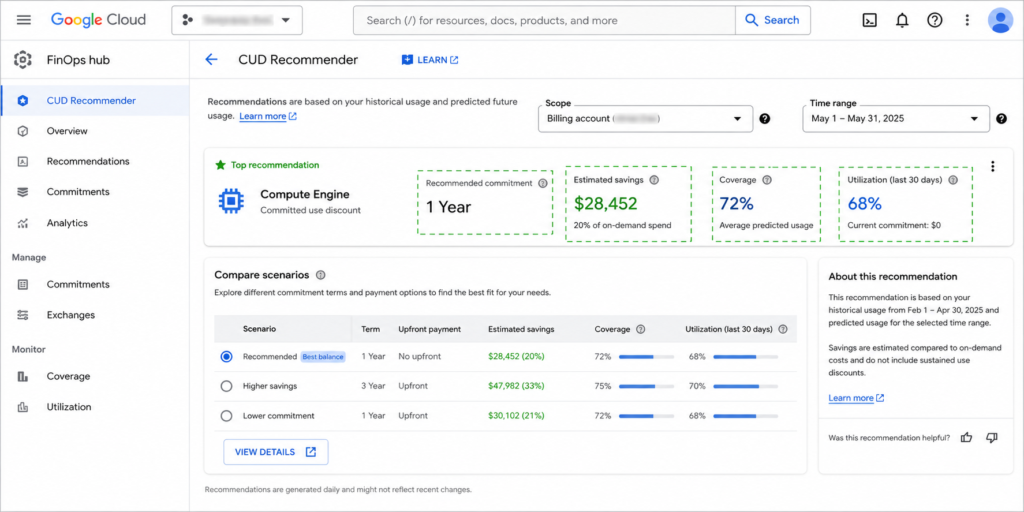Screen dimensions: 1024x512
Task: Open the top recommendation card more menu
Action: [x=993, y=167]
